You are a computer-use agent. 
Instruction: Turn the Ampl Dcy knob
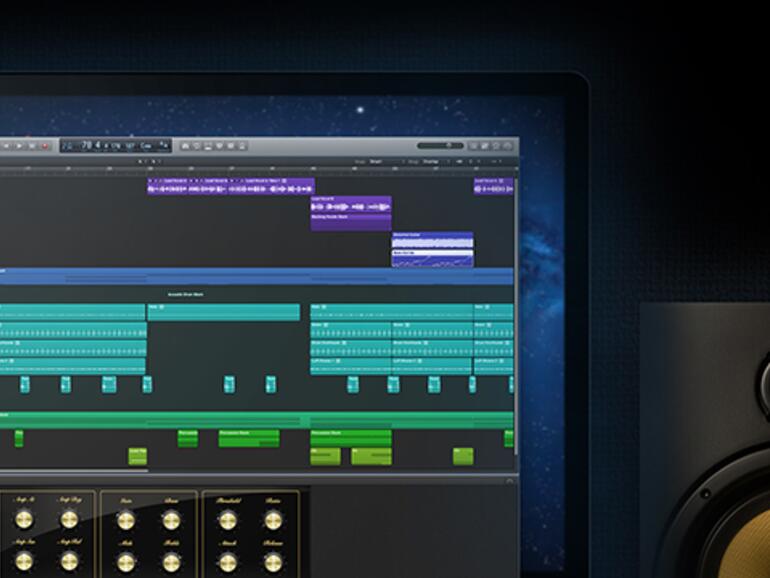[x=69, y=520]
